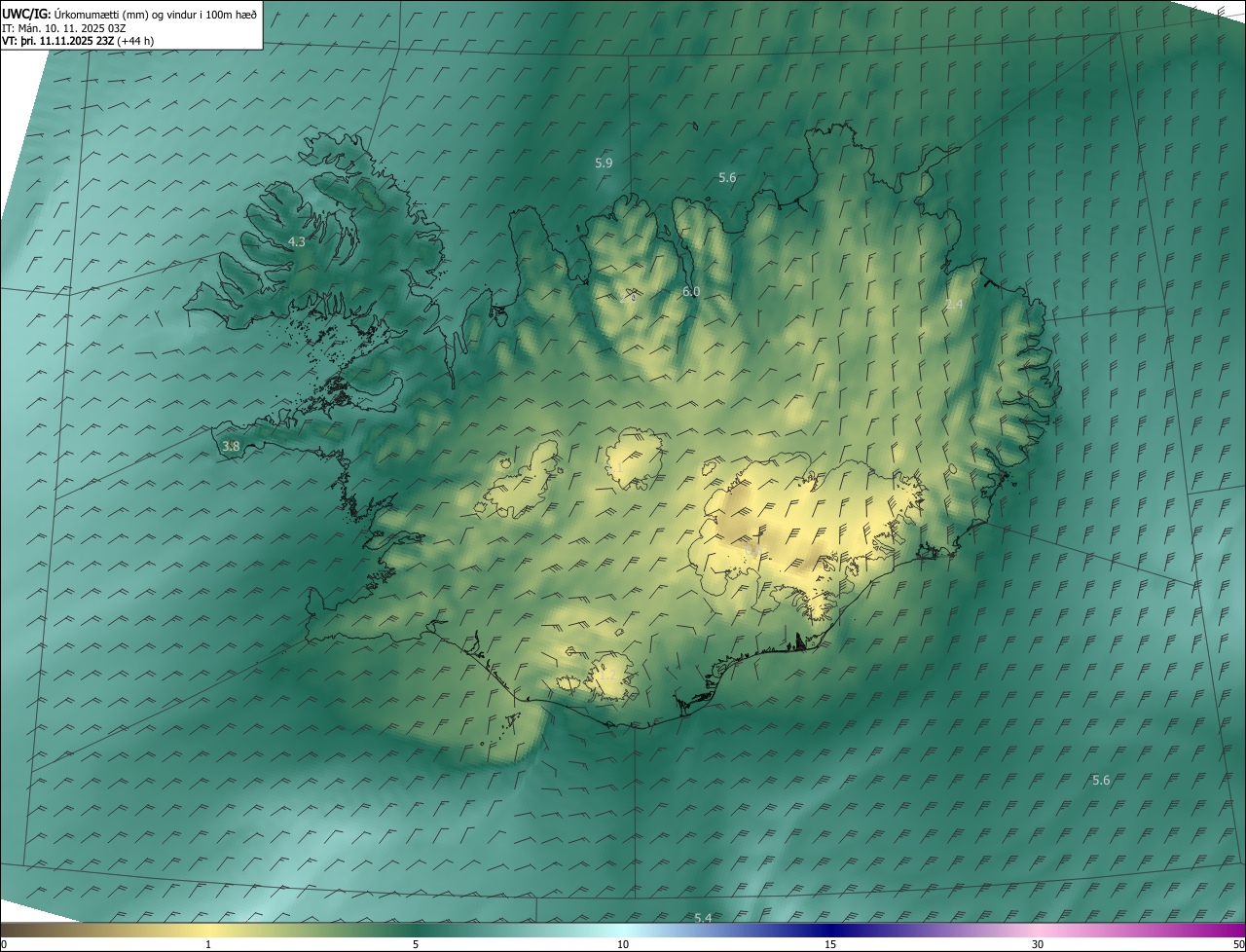The width and height of the screenshot is (1246, 952).
Task: Click the title 'Úrkomumætti (mm) og vindur i 100m hæð'
Action: [156, 14]
